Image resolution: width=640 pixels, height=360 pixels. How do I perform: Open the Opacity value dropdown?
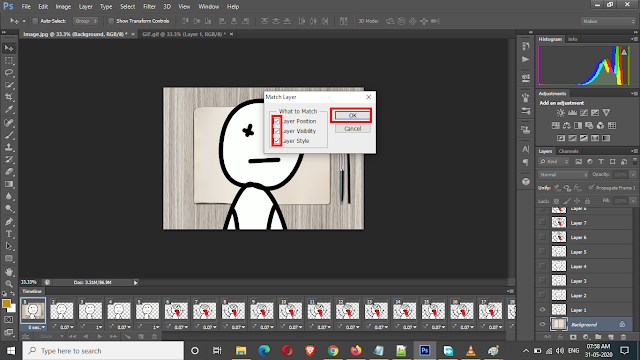click(633, 175)
